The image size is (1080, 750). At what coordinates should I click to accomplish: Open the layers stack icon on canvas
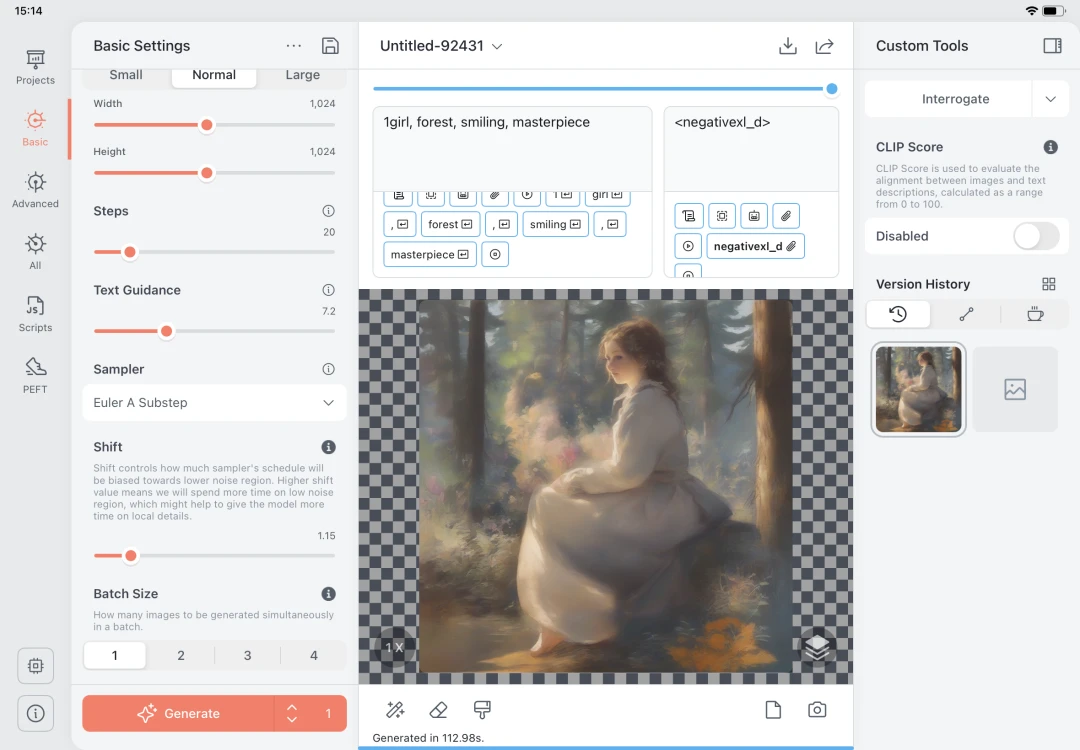[x=817, y=648]
